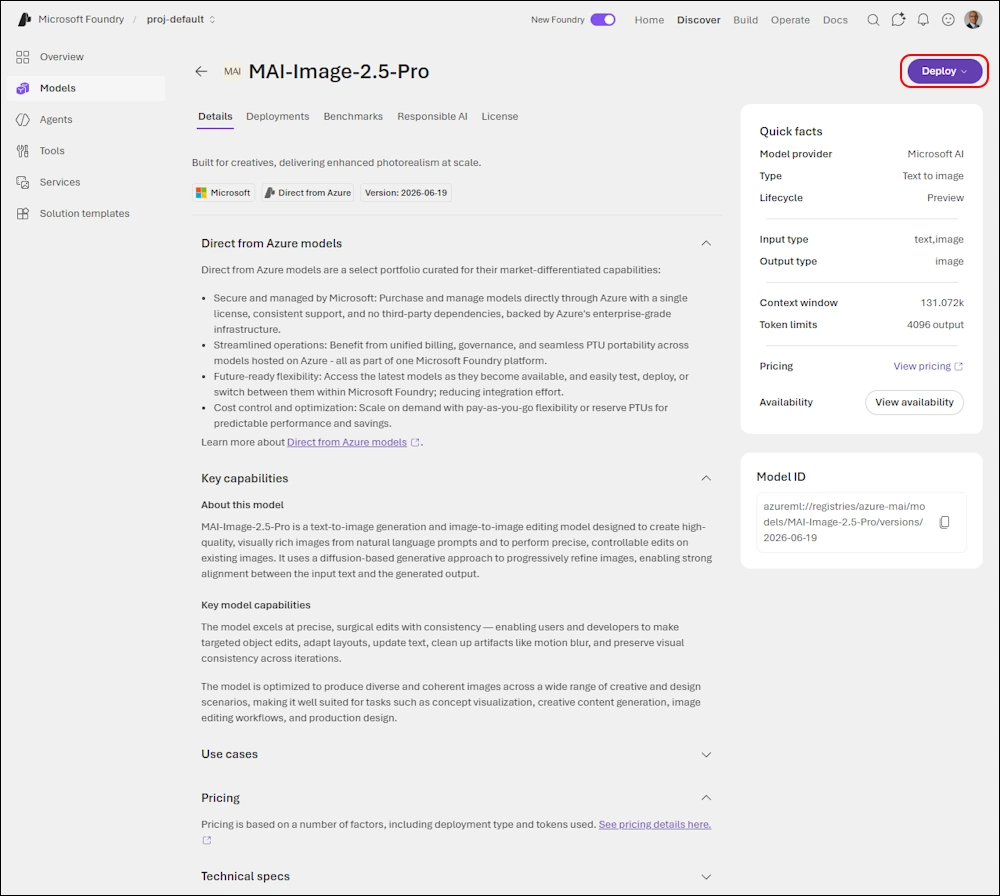Open the proj-default project switcher

point(181,19)
